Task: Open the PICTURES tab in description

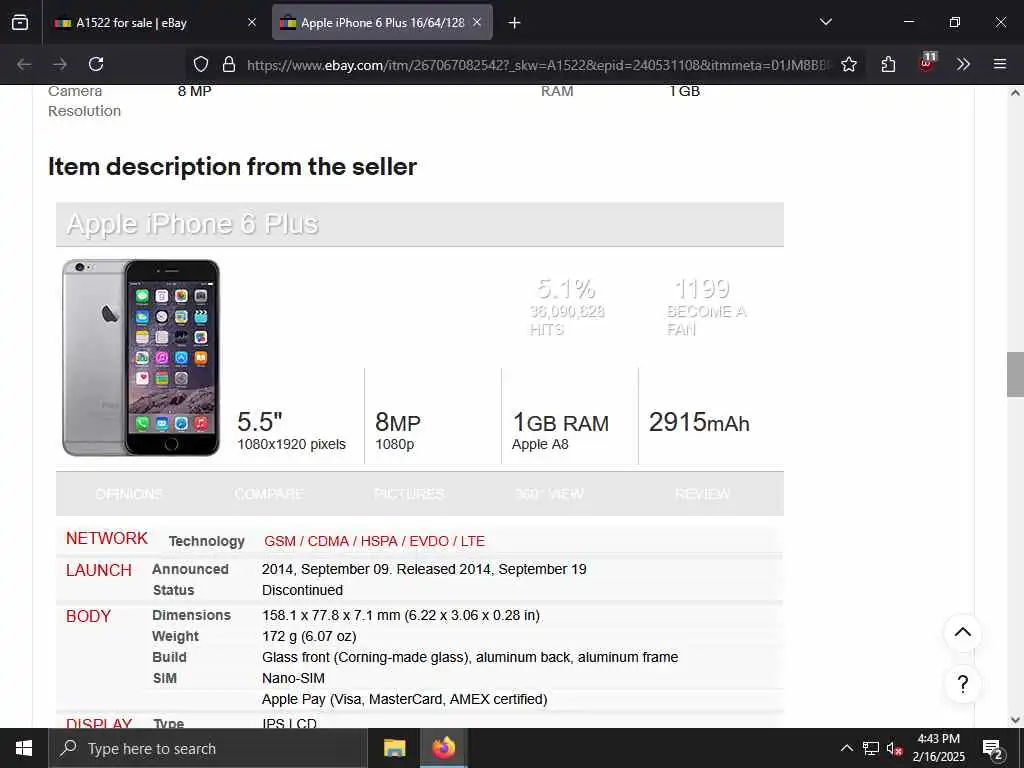Action: [409, 494]
